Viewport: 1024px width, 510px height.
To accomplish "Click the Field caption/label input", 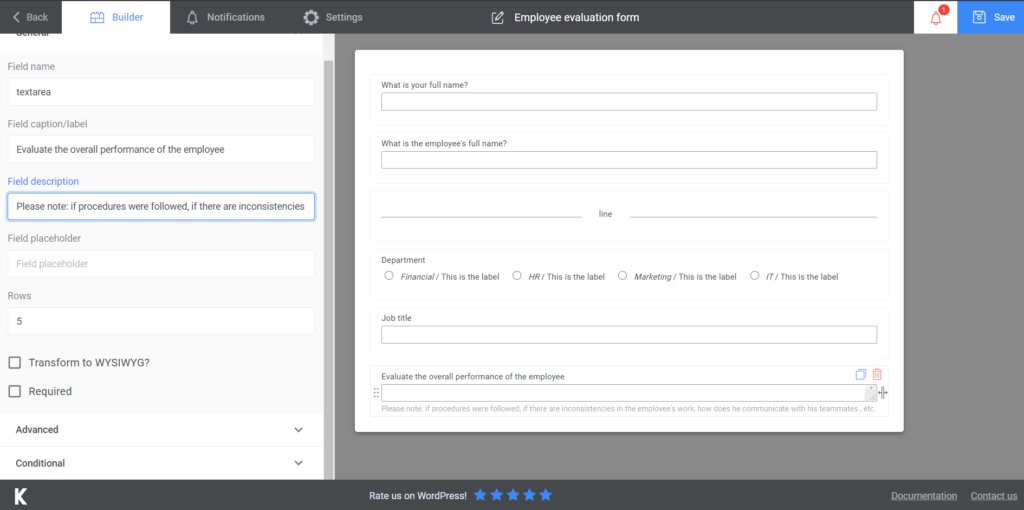I will (161, 150).
